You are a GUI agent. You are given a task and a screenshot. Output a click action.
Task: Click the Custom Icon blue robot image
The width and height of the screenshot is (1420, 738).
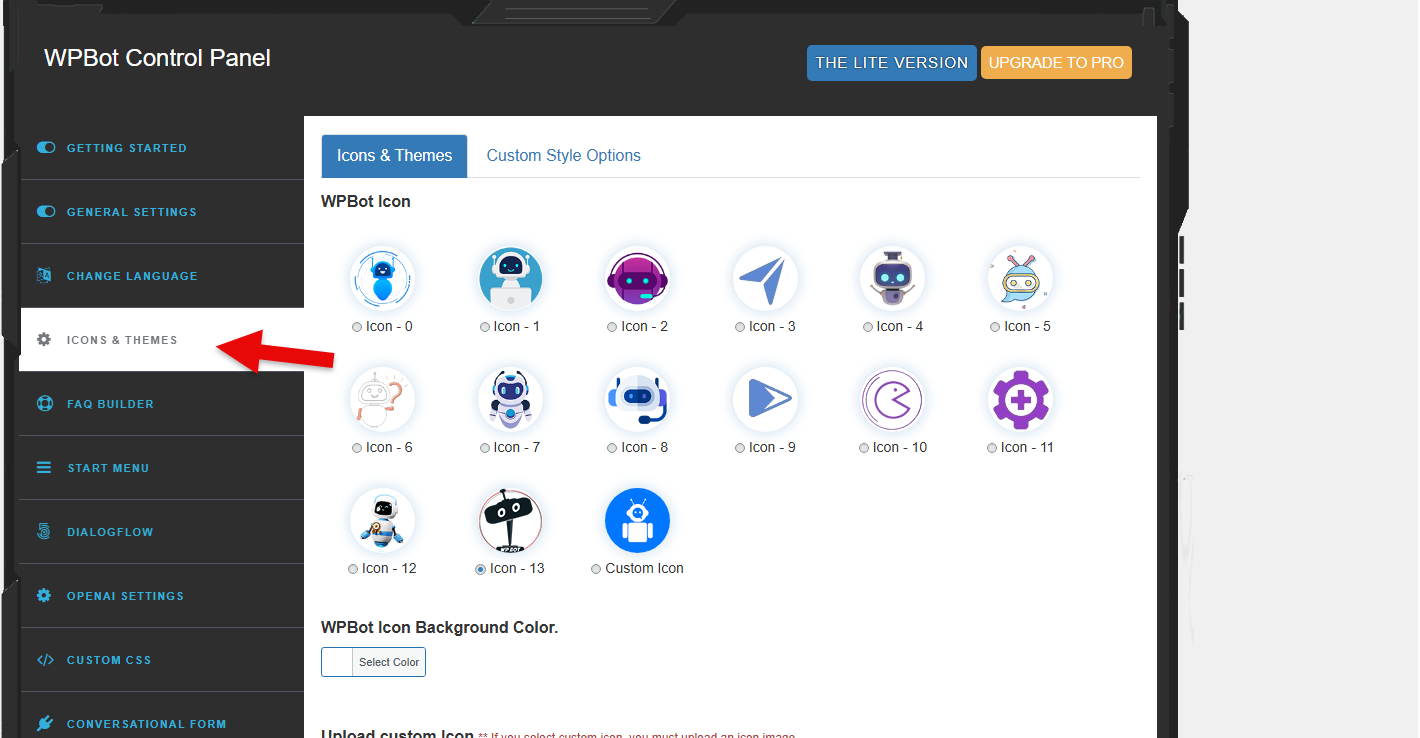coord(638,520)
